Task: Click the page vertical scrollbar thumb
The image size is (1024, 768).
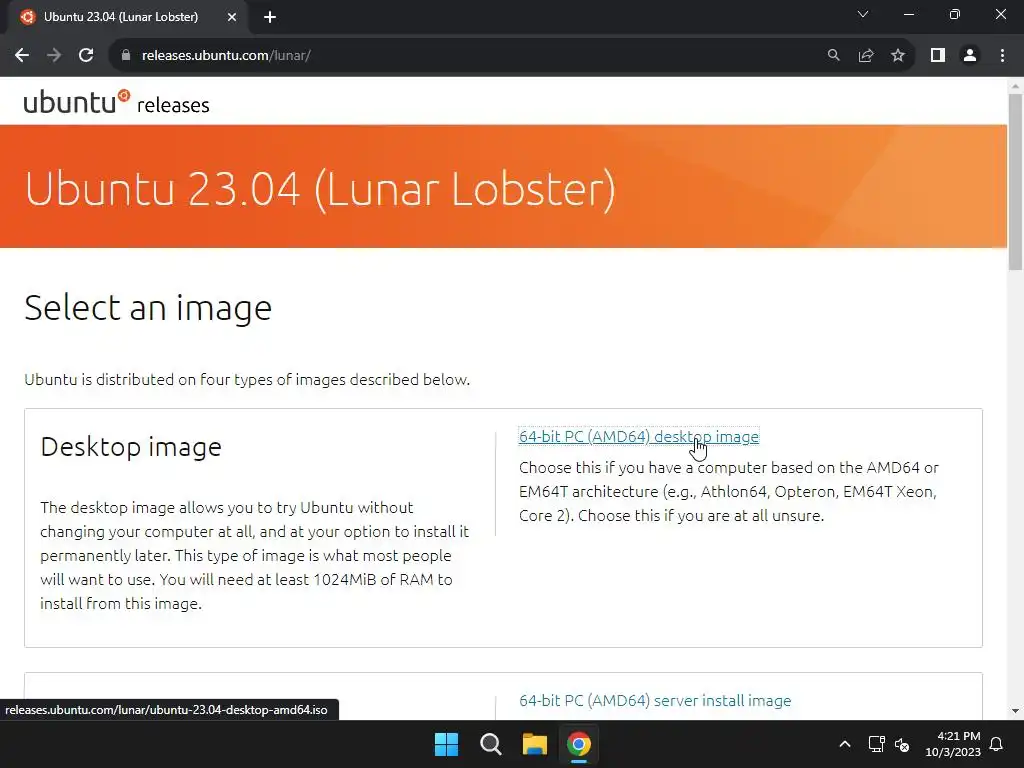Action: click(1015, 182)
